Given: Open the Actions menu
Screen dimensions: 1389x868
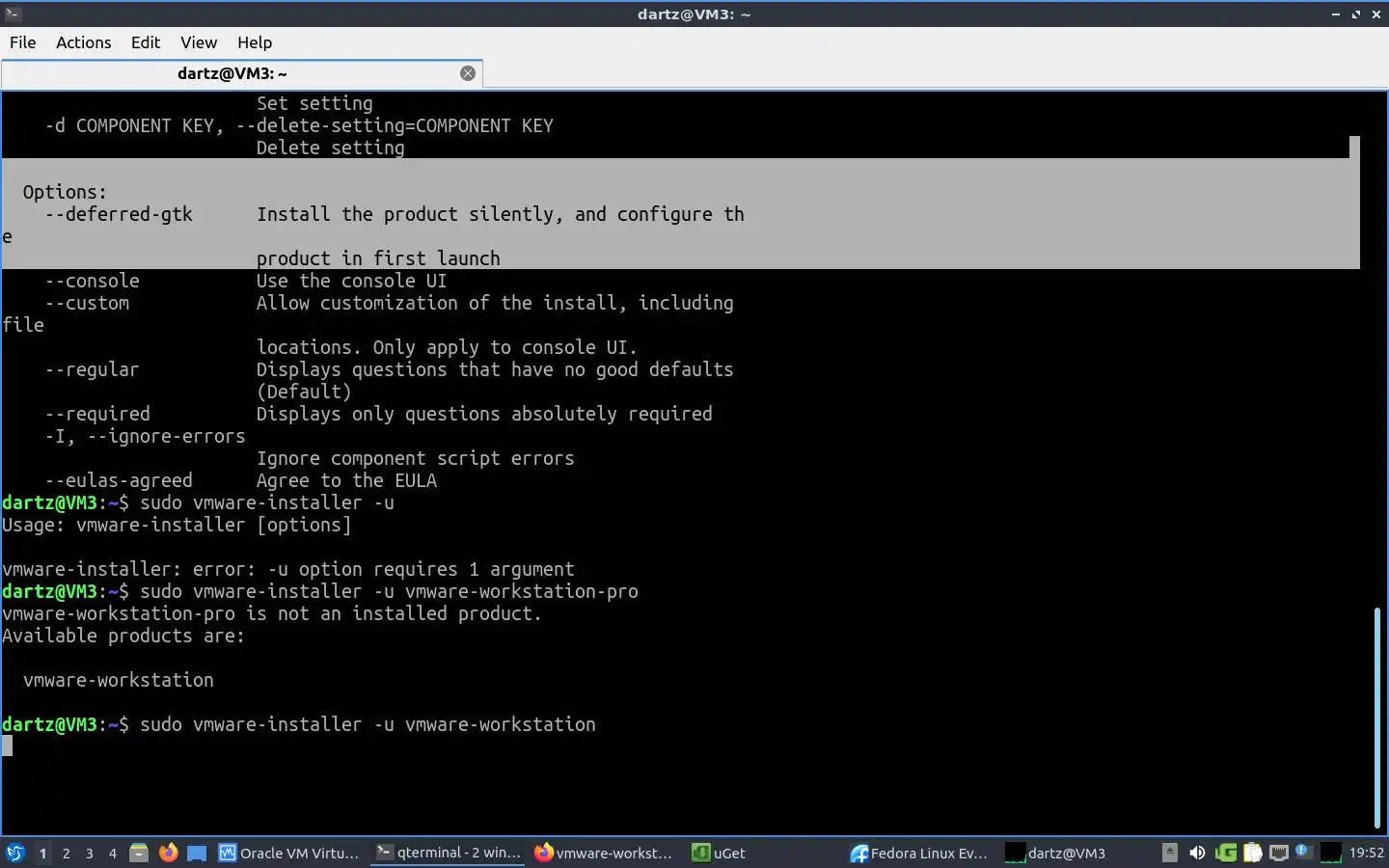Looking at the screenshot, I should (83, 42).
